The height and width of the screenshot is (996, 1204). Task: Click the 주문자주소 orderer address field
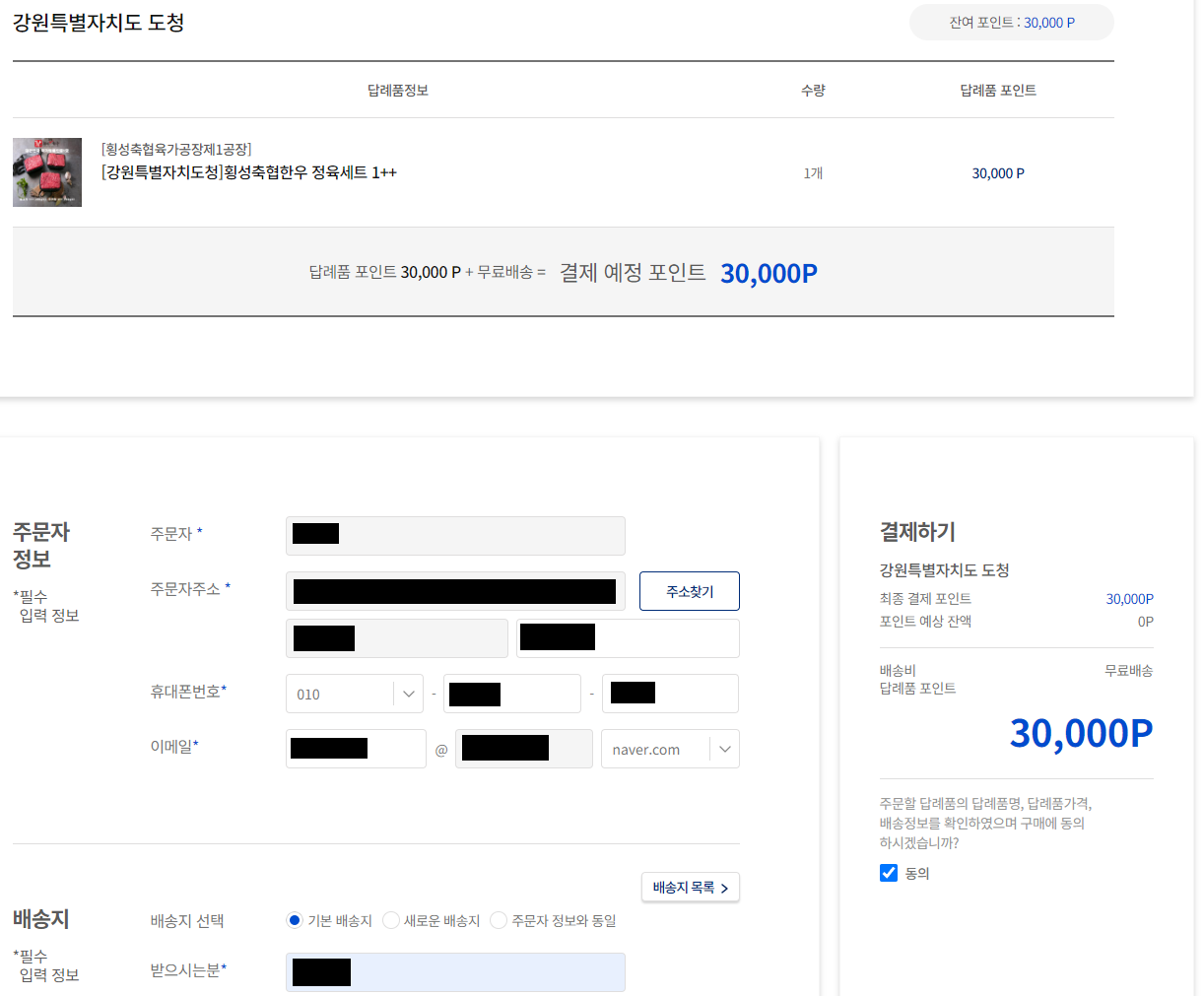coord(455,590)
